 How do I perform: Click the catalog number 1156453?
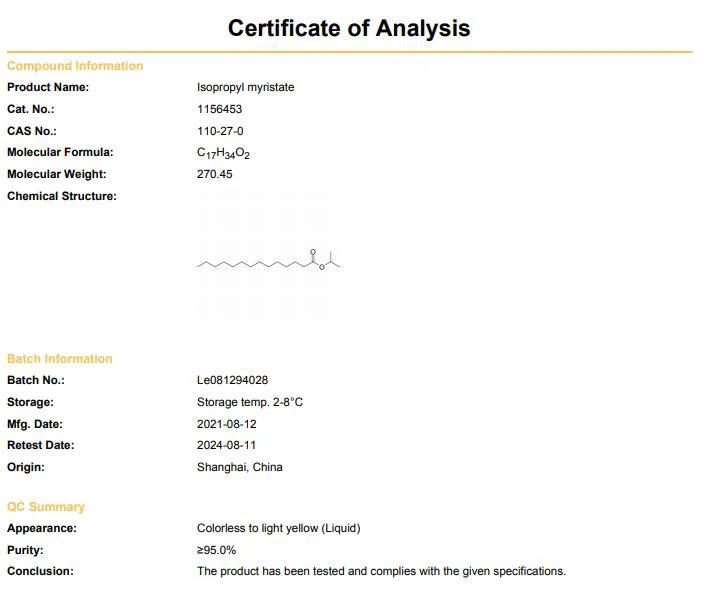219,109
